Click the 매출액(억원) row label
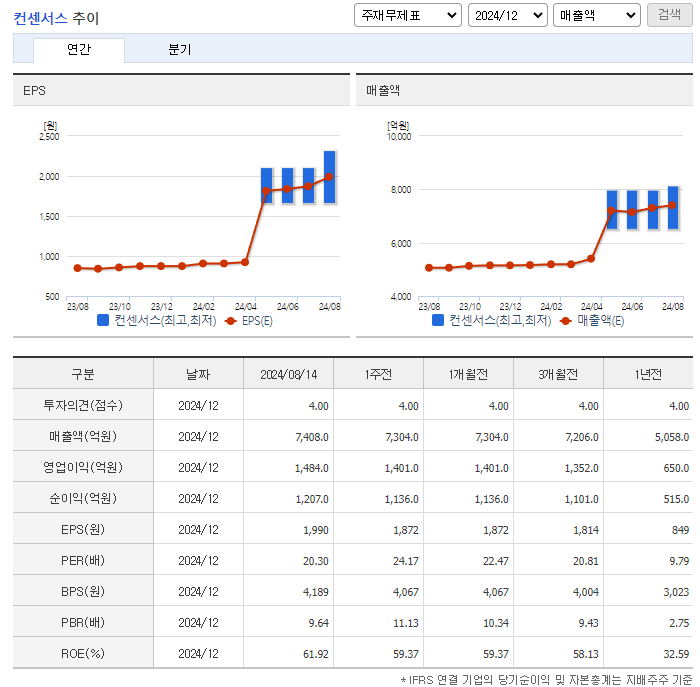This screenshot has width=700, height=687. (x=83, y=436)
